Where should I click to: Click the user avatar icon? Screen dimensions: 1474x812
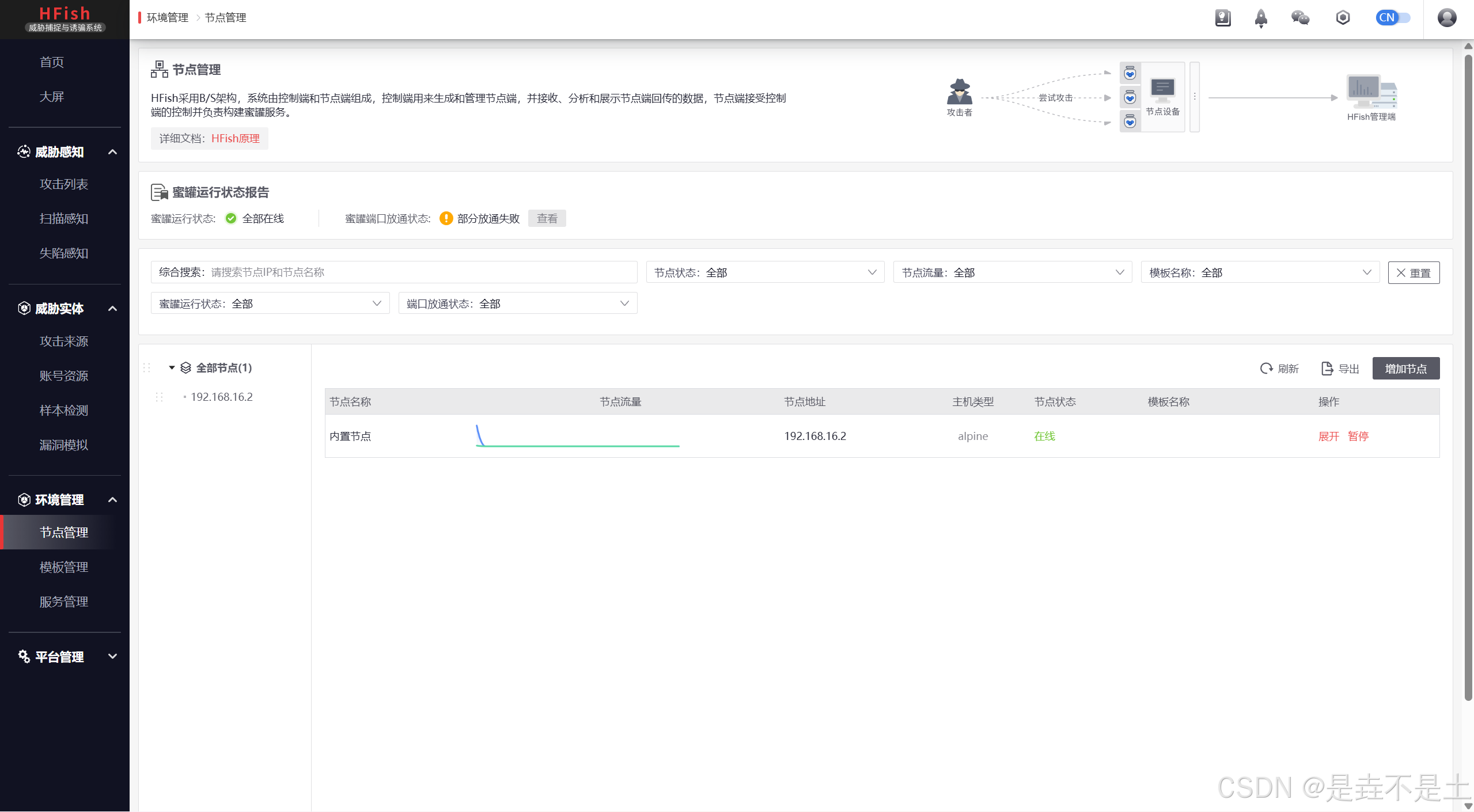[1446, 18]
